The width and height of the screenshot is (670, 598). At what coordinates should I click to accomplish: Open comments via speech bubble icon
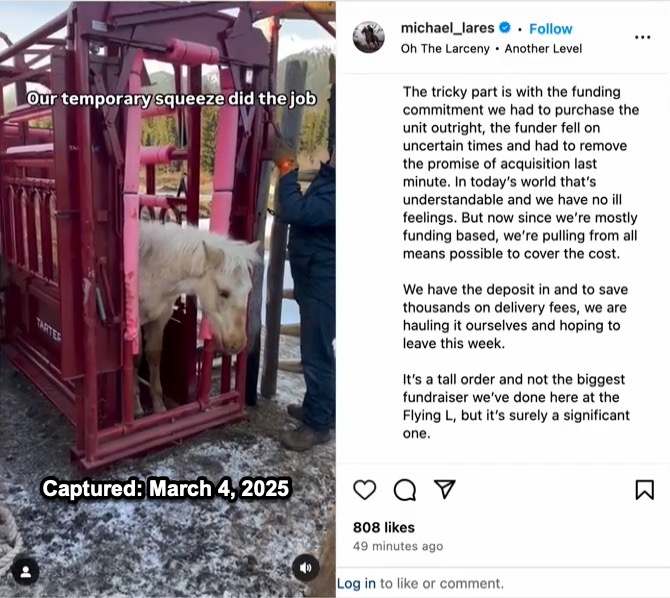(405, 490)
